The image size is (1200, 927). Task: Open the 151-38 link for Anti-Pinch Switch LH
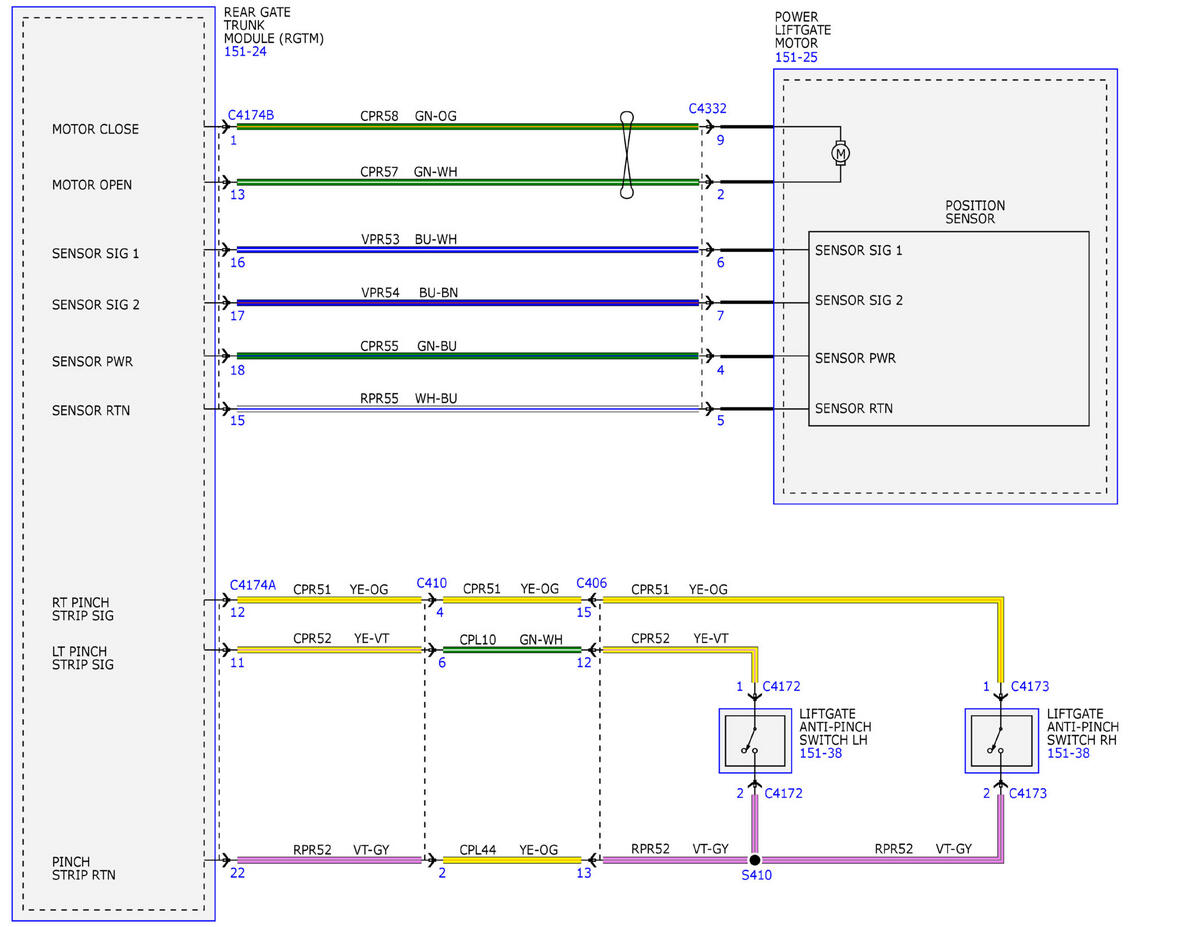pyautogui.click(x=820, y=753)
